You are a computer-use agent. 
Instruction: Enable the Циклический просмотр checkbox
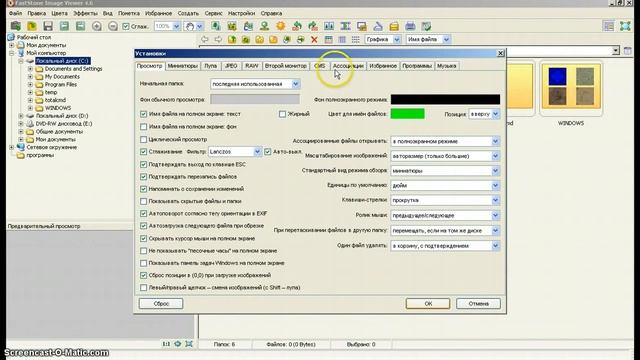(143, 140)
